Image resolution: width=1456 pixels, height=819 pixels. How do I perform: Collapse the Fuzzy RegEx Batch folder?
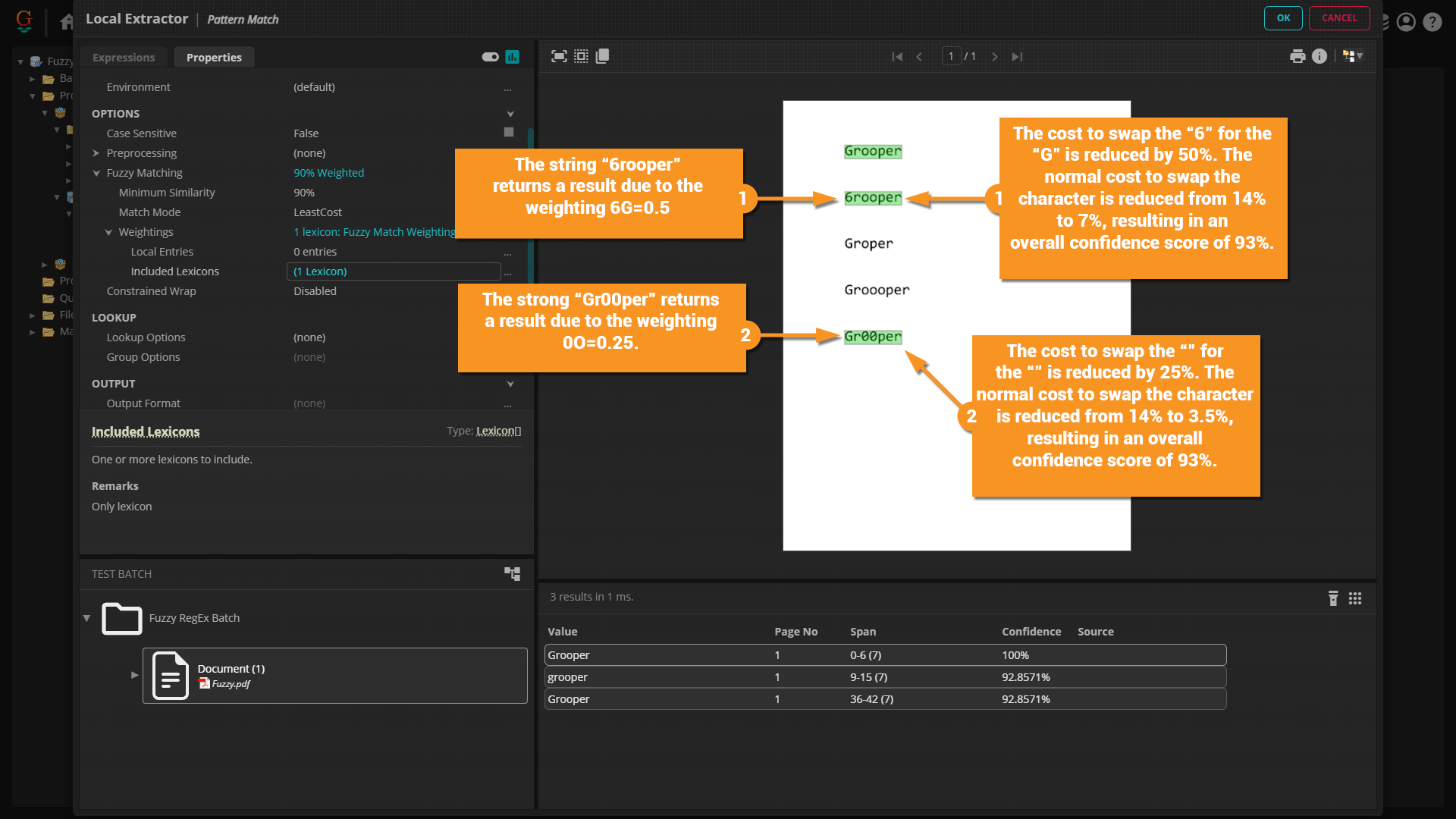86,618
